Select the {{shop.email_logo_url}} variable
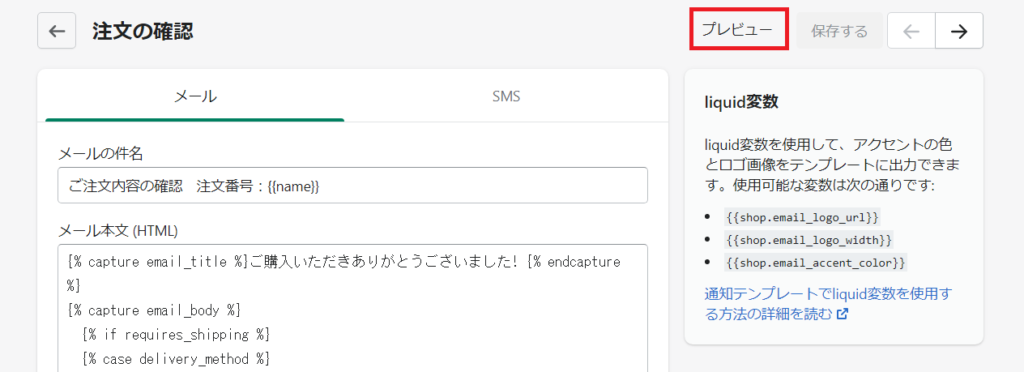The height and width of the screenshot is (372, 1024). [x=803, y=216]
